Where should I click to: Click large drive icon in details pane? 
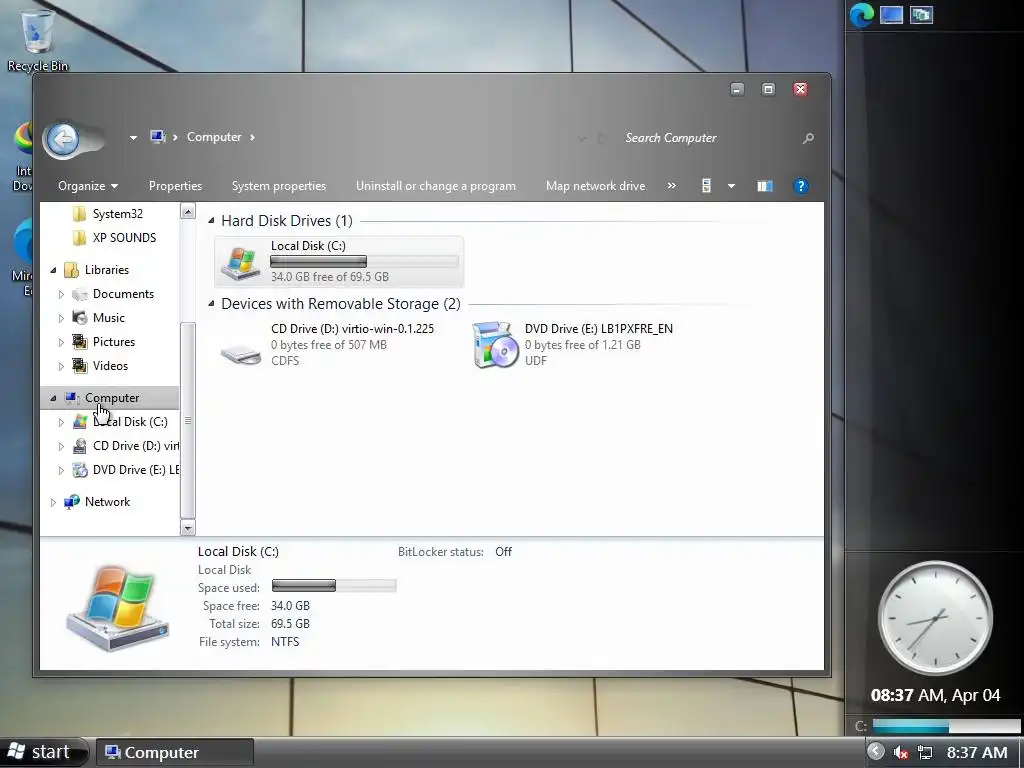click(x=118, y=607)
